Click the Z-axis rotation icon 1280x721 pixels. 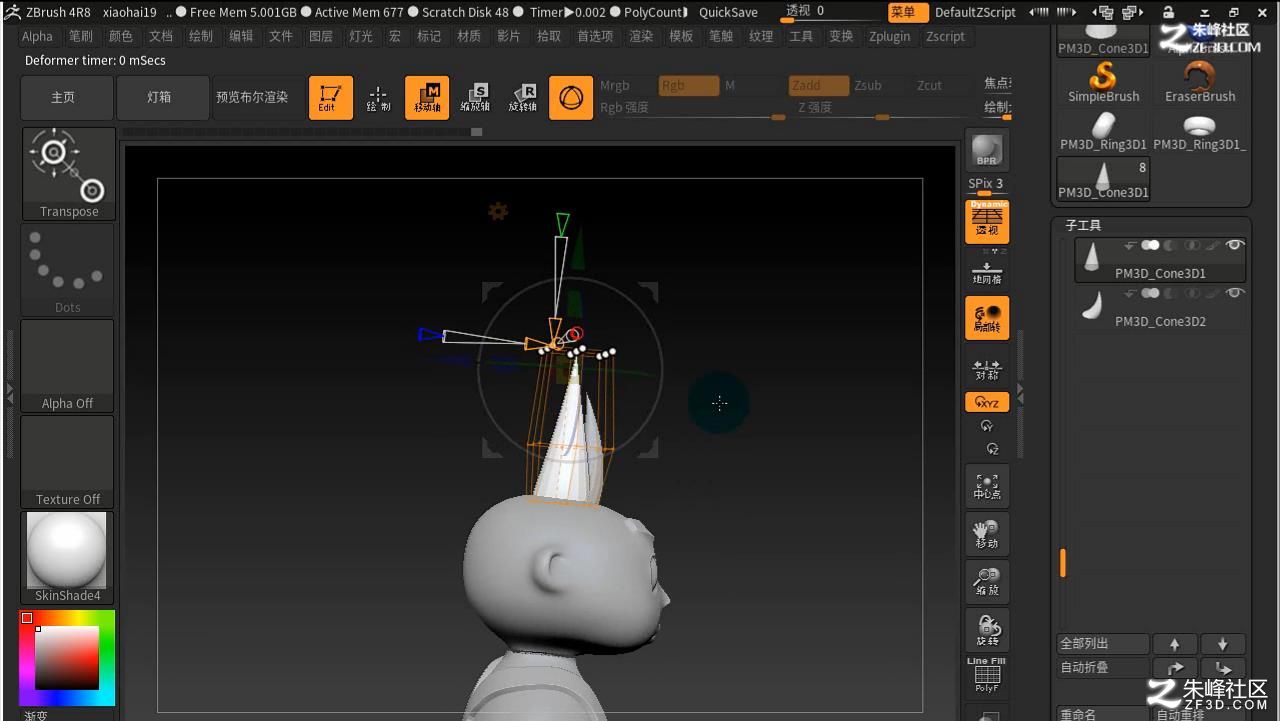[x=992, y=449]
